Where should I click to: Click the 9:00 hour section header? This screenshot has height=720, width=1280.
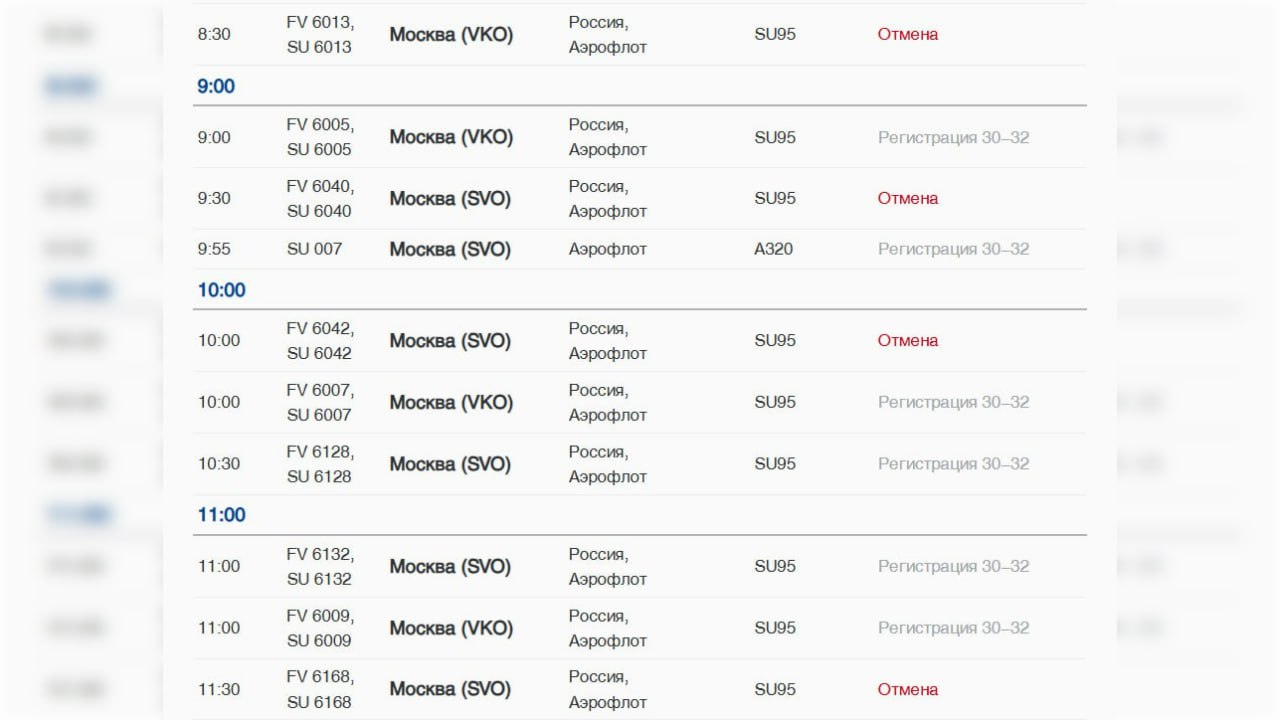(216, 87)
